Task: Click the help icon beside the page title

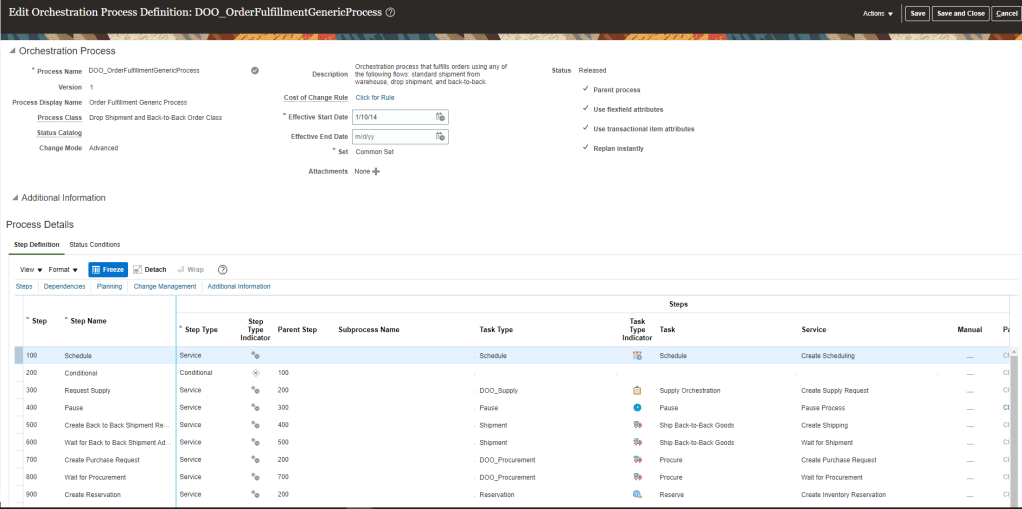Action: point(390,12)
